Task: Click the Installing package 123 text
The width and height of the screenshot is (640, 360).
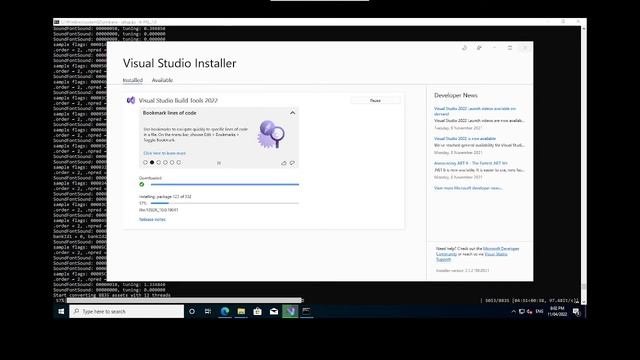Action: click(x=165, y=197)
